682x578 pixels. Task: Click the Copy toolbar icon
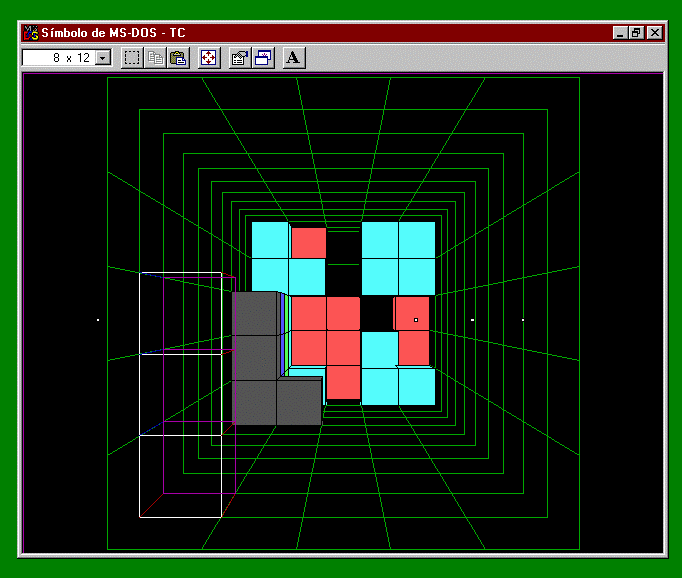point(155,58)
